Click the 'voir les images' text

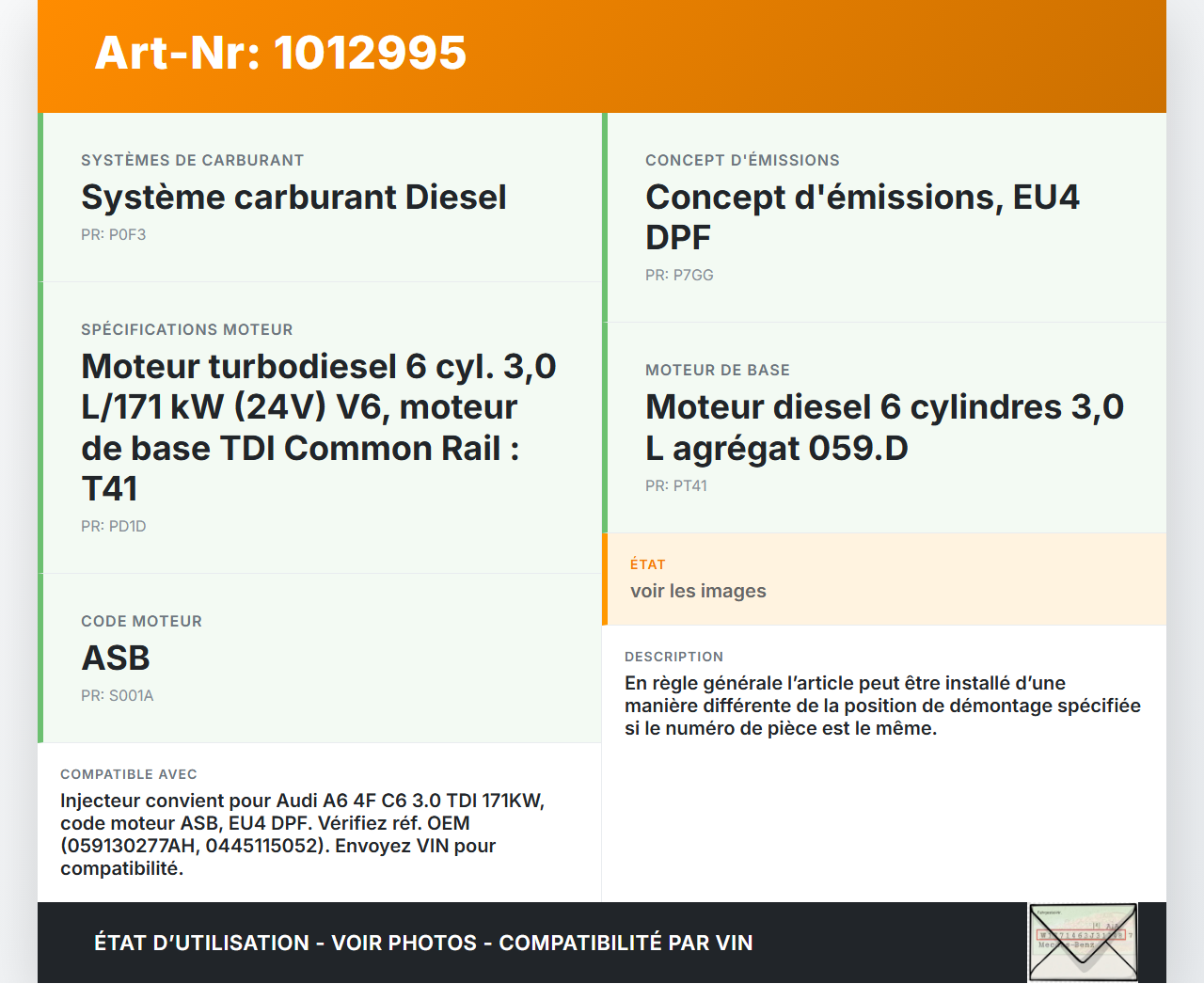click(698, 591)
